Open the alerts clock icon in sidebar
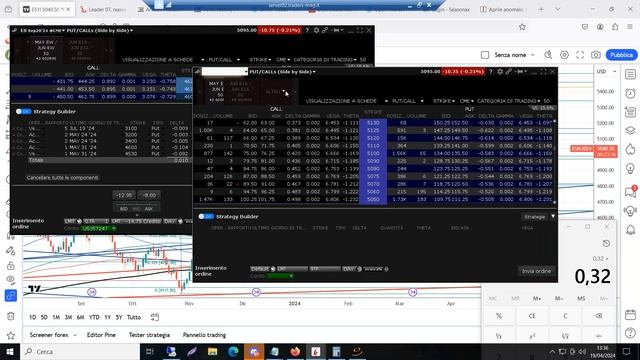Viewport: 640px width, 360px height. click(x=630, y=93)
